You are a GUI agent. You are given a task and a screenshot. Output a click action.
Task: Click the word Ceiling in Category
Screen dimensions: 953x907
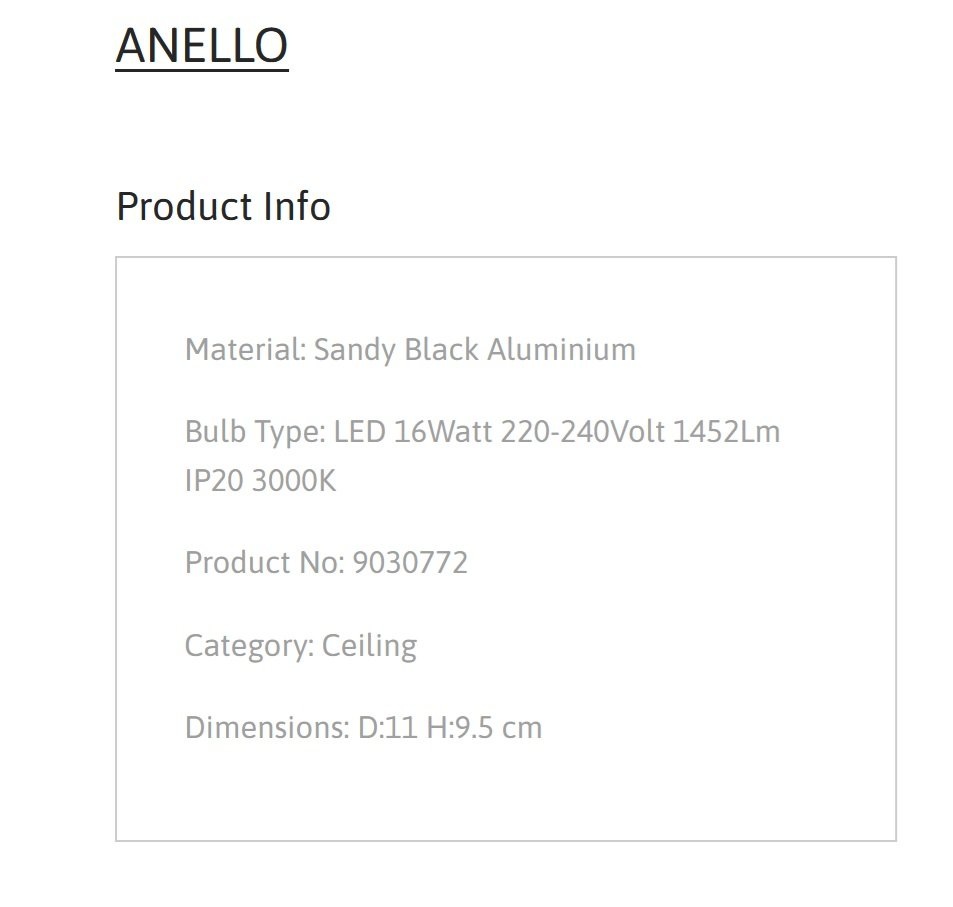pyautogui.click(x=370, y=646)
